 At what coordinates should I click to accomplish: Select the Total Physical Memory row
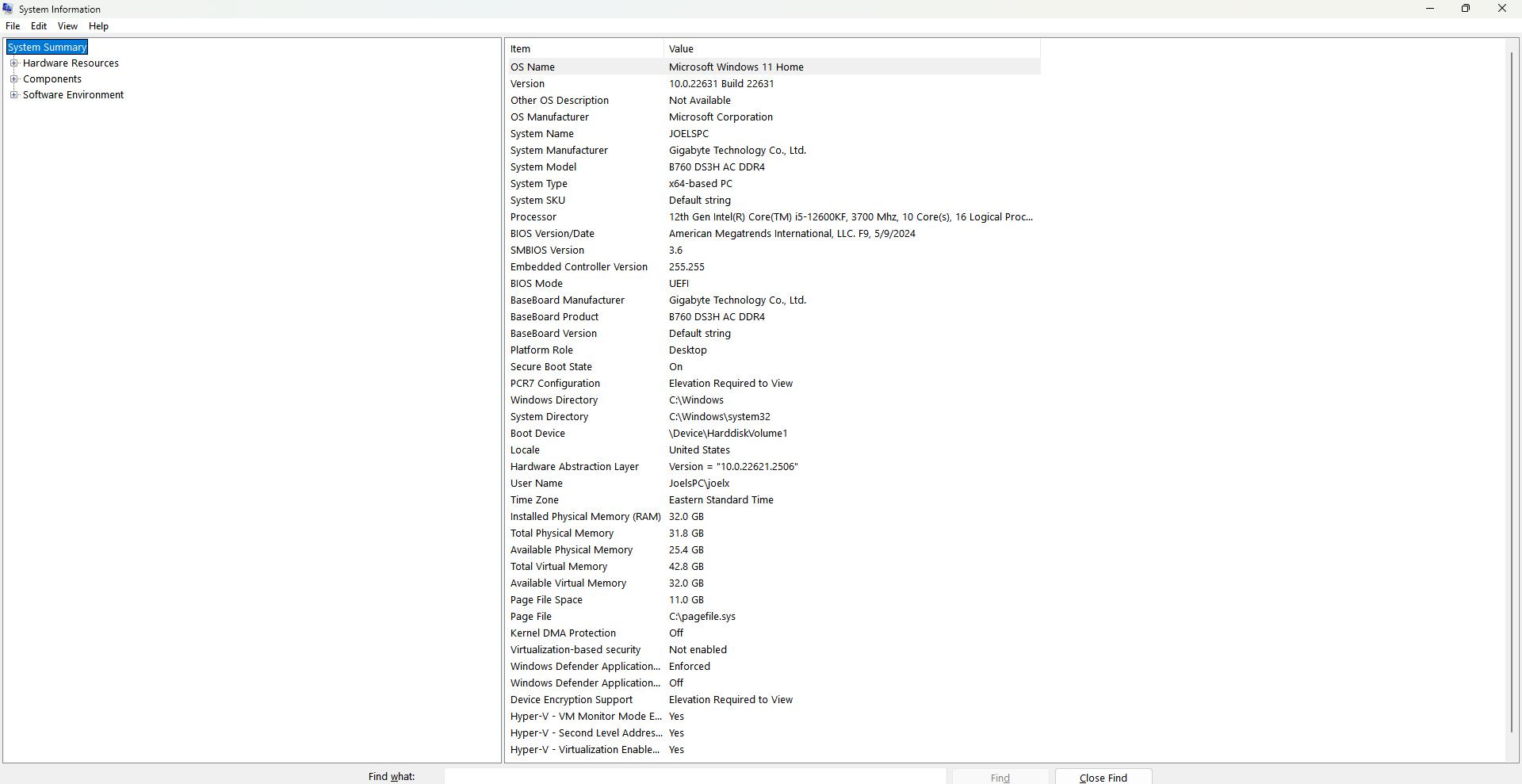point(774,534)
